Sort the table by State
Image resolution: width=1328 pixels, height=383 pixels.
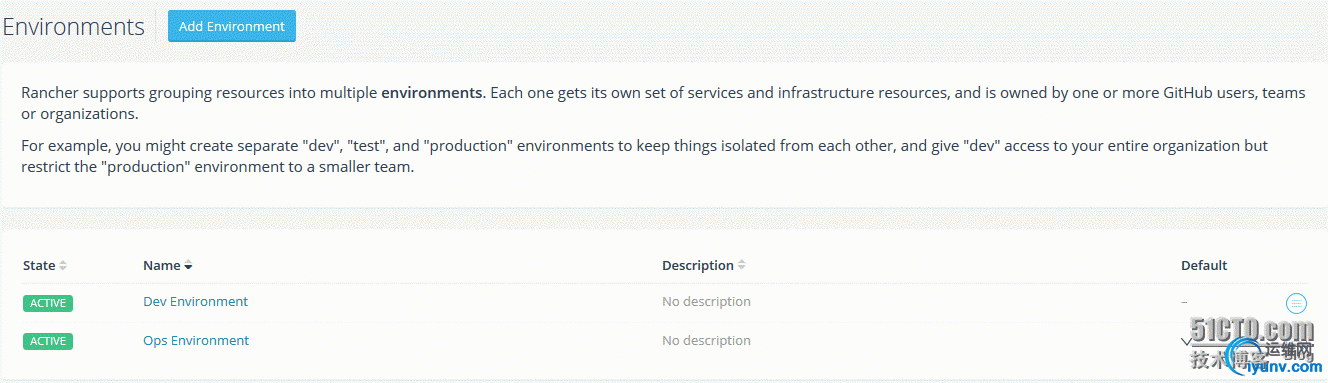(x=45, y=265)
